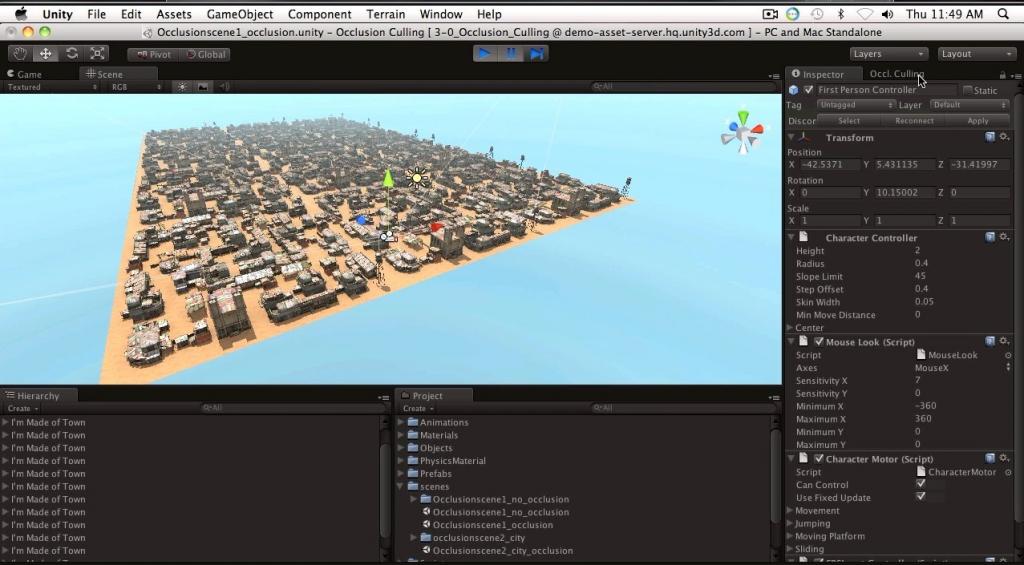Open Character Controller gear menu
This screenshot has width=1024, height=565.
[1004, 237]
